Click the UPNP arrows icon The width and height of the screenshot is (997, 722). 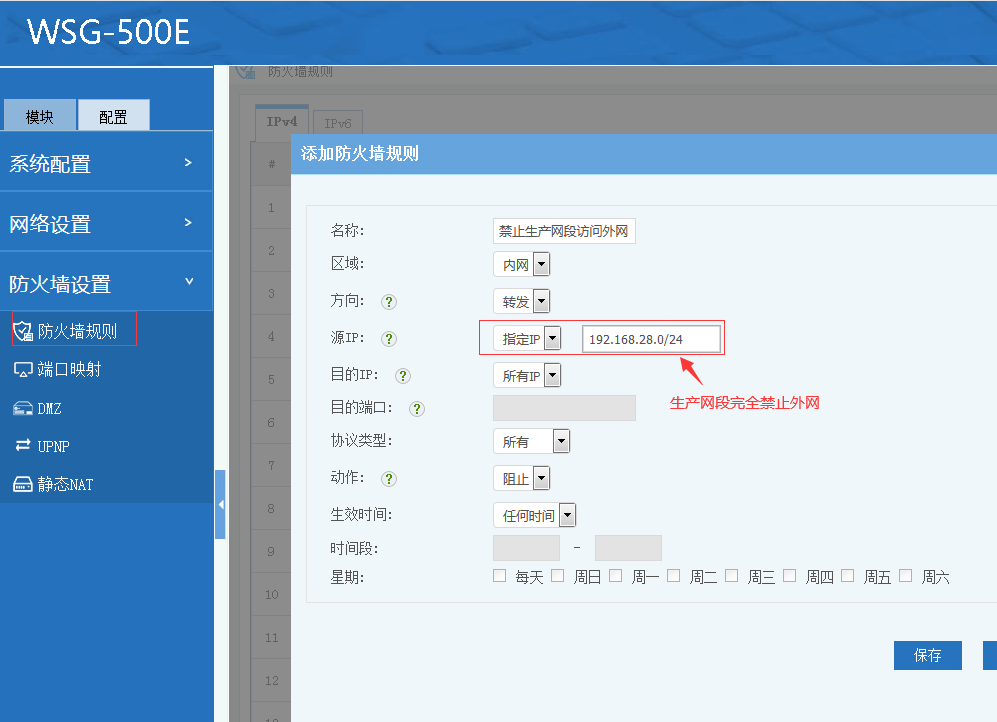(x=23, y=446)
